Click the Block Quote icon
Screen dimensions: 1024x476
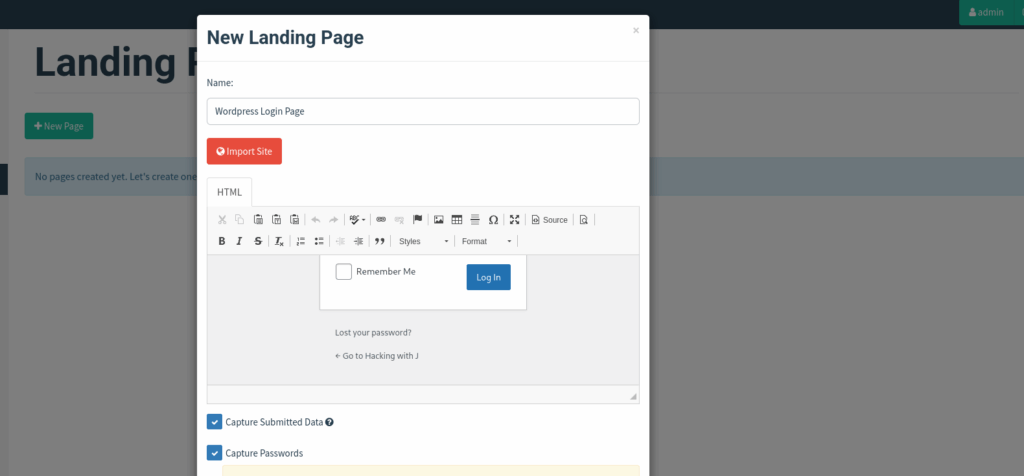point(379,241)
